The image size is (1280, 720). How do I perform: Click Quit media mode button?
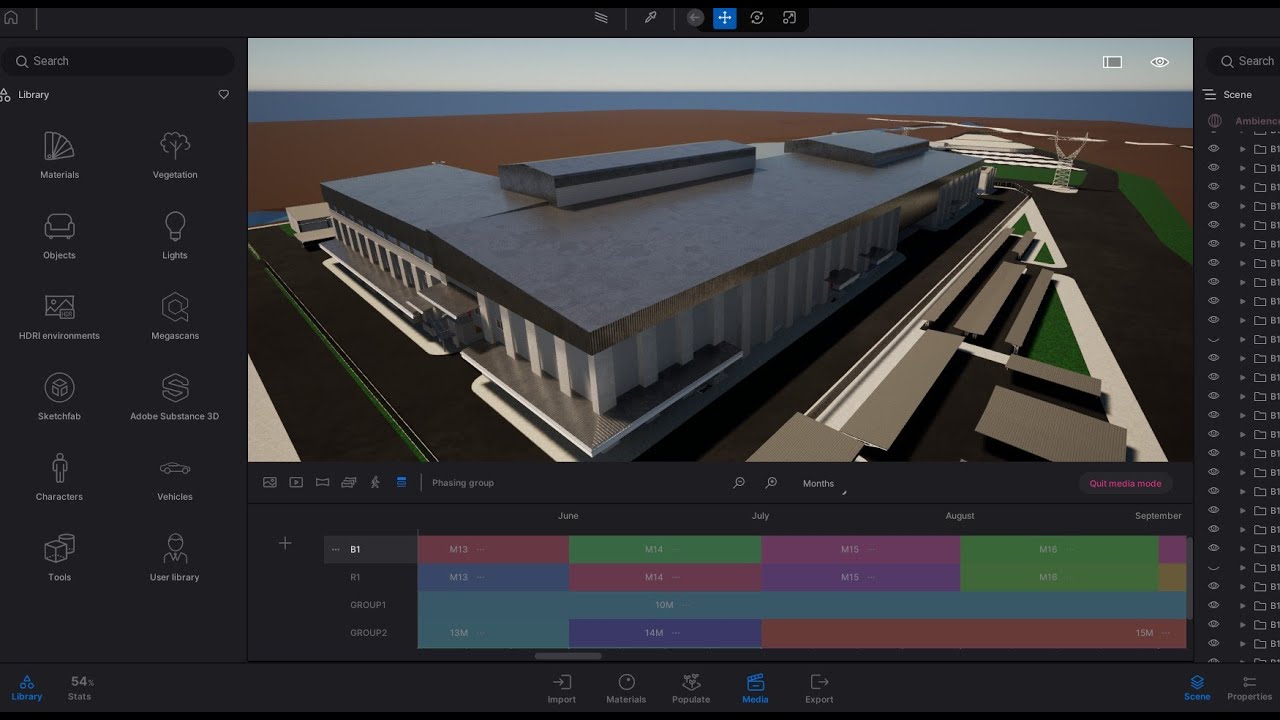coord(1125,484)
